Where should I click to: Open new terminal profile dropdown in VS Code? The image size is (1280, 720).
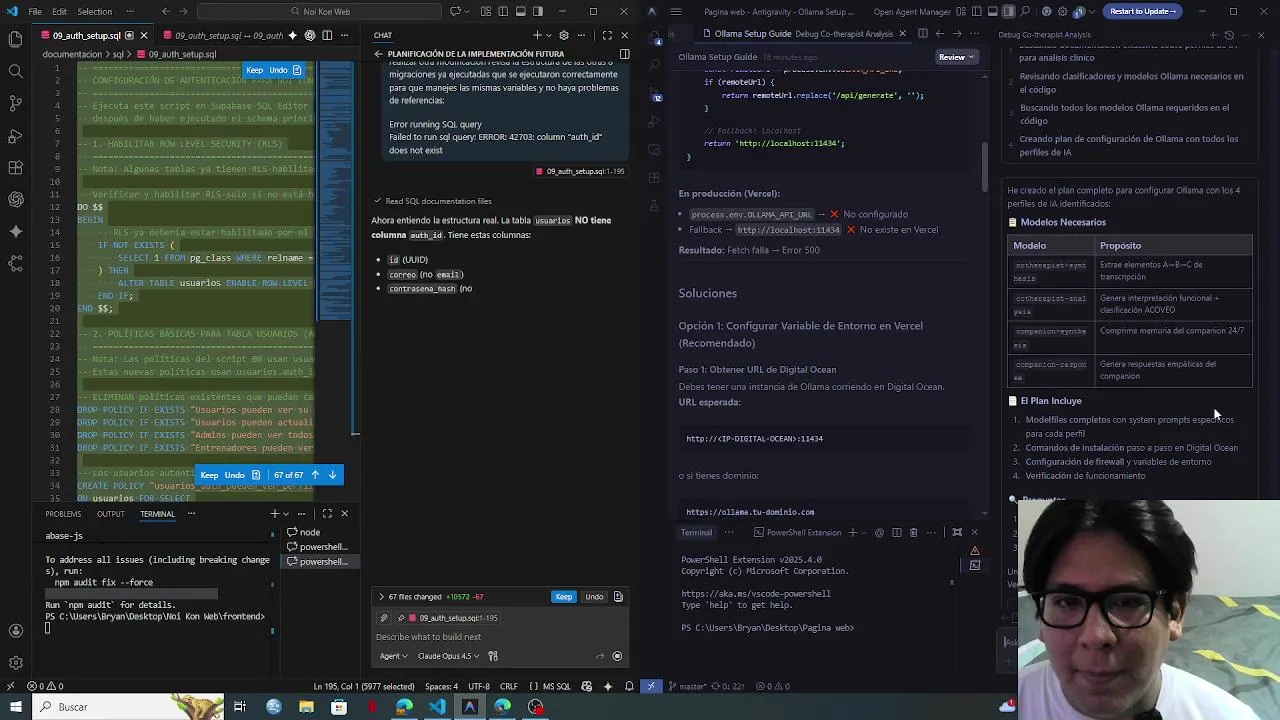[288, 514]
